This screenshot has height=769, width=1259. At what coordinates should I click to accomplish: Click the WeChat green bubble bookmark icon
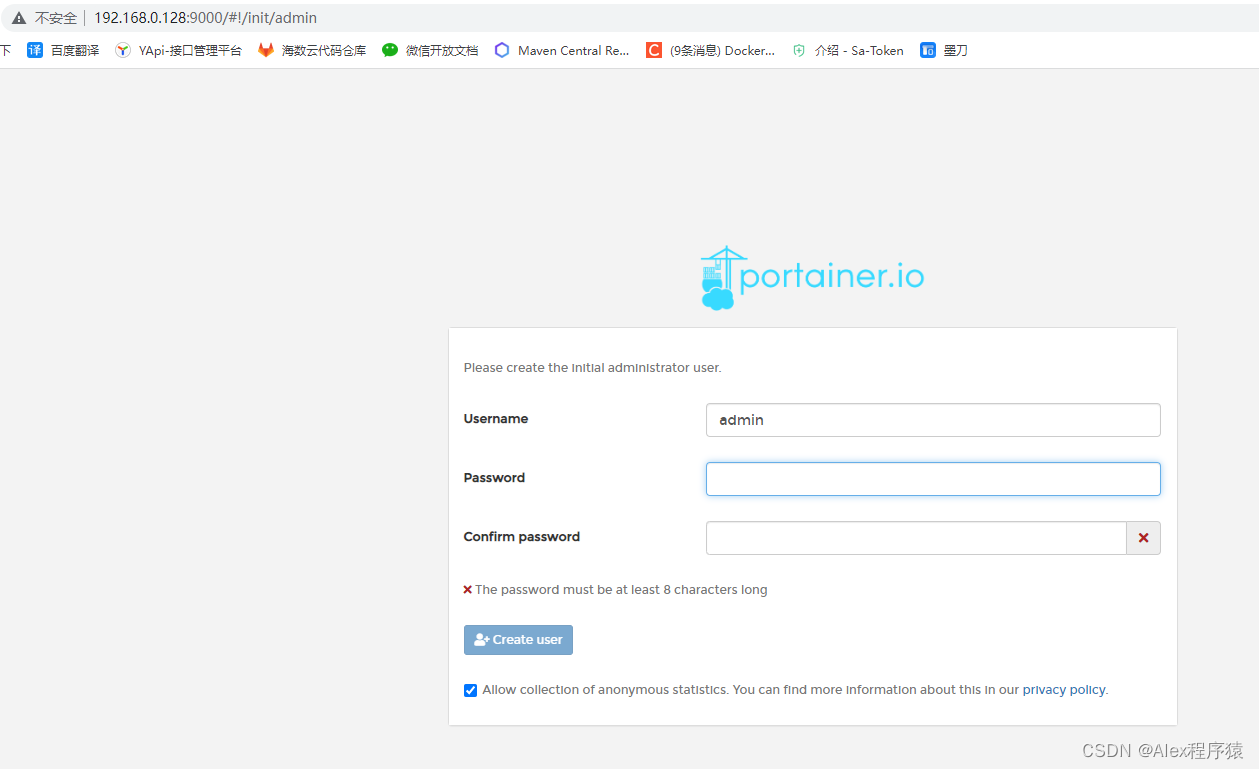point(390,50)
